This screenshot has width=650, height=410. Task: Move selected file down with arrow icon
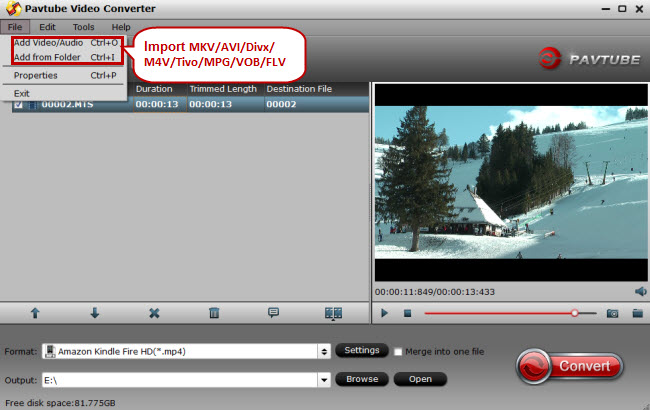[x=95, y=313]
